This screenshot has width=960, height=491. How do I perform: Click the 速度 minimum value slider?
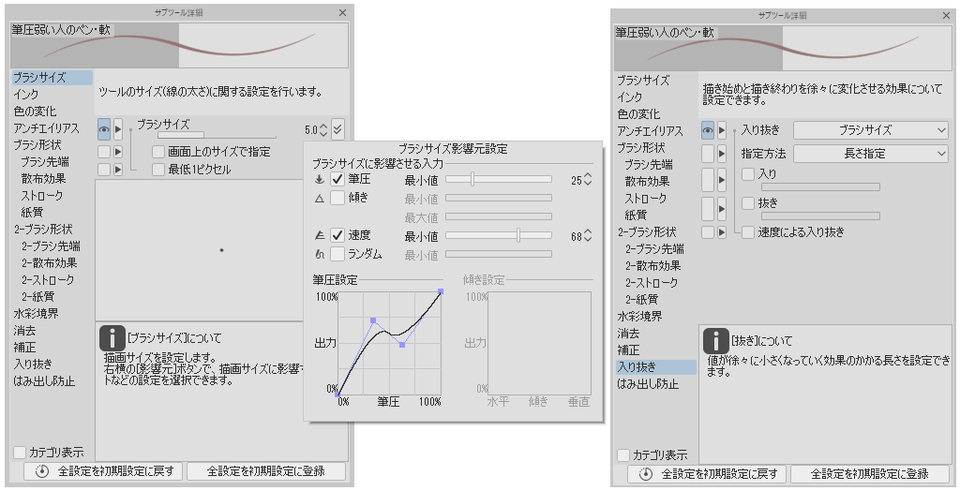pos(498,235)
